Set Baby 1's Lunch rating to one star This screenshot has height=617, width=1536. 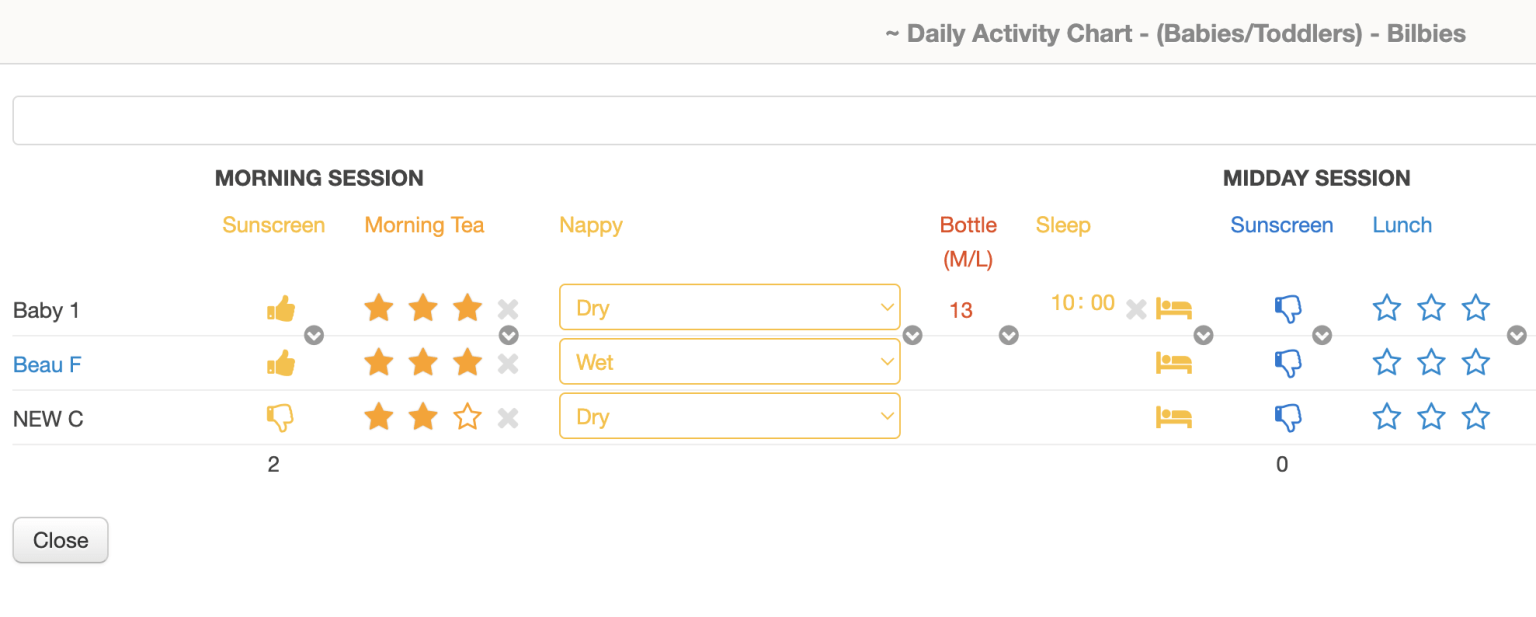(1386, 308)
